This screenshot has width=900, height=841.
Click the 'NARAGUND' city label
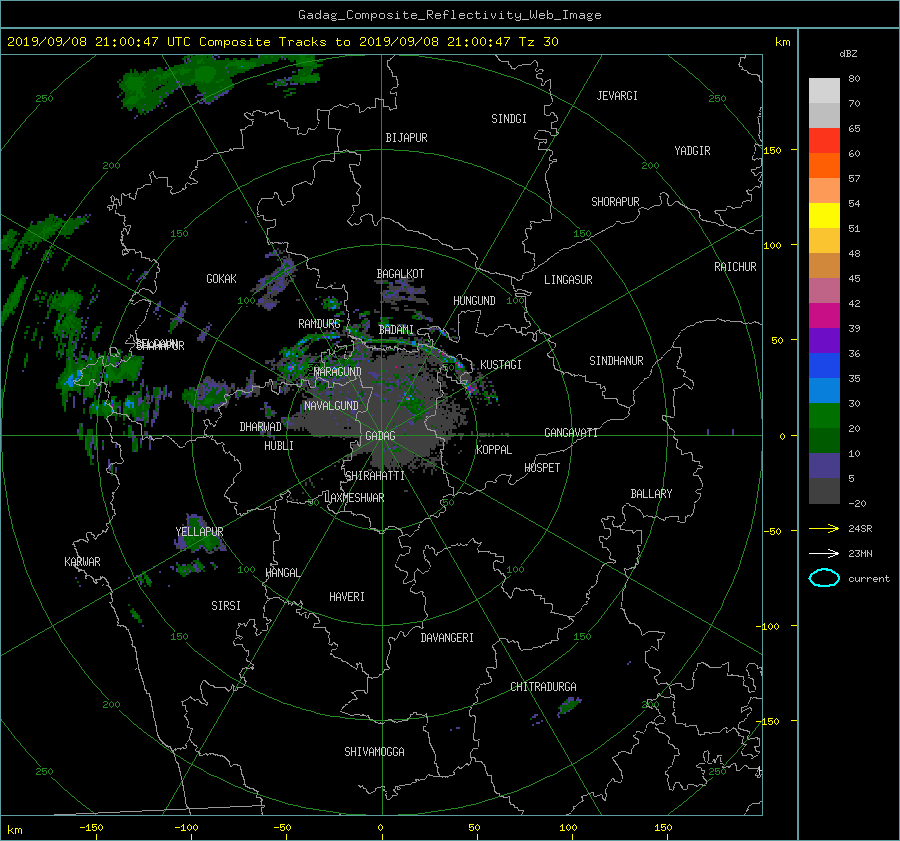point(338,372)
